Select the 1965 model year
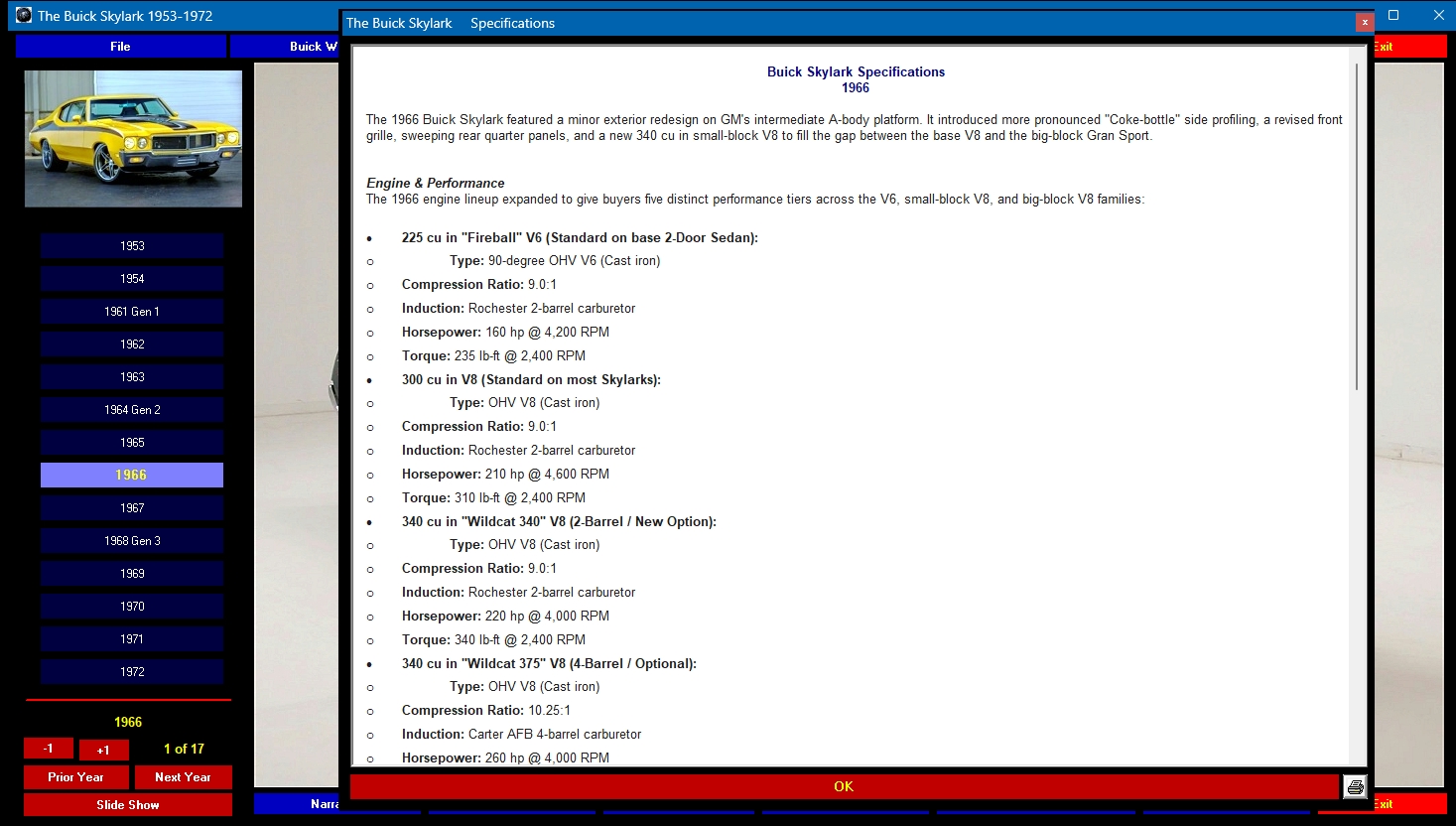The image size is (1456, 826). 132,443
